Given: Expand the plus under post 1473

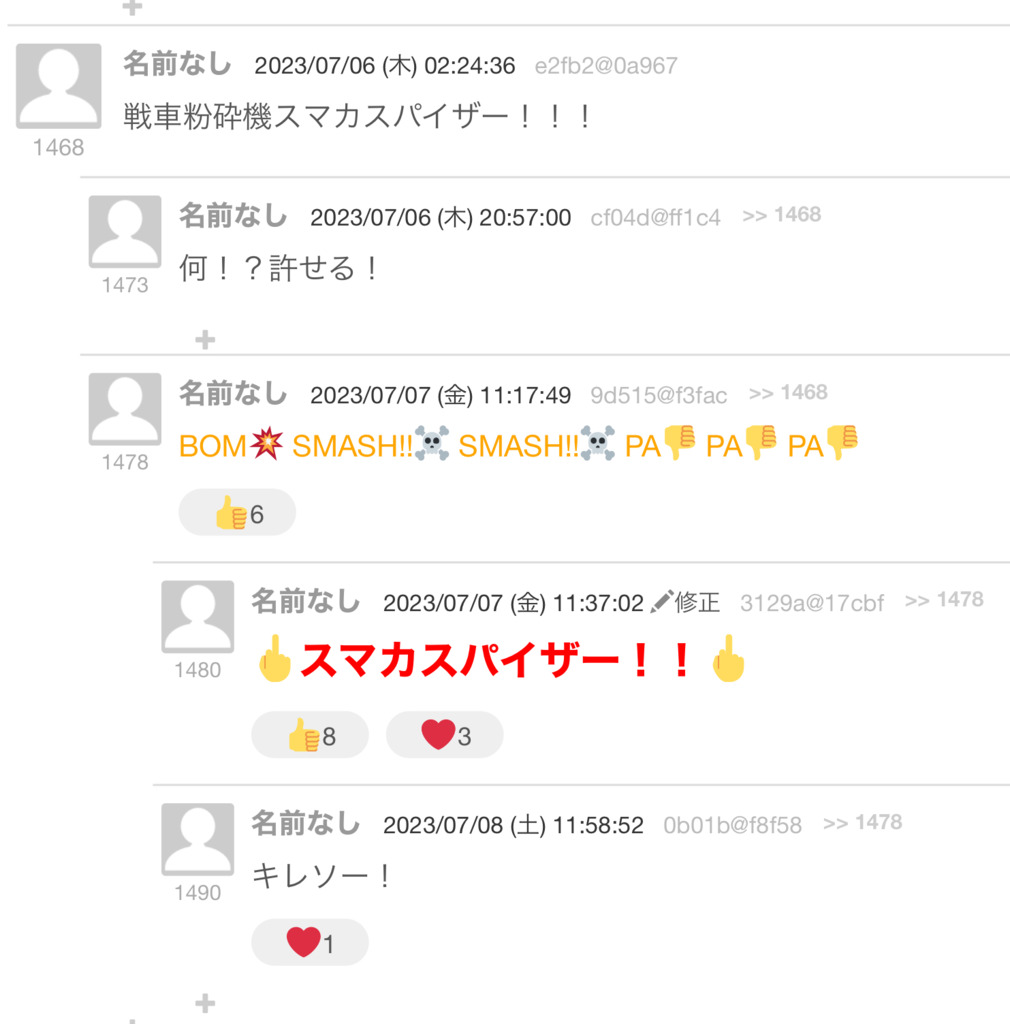Looking at the screenshot, I should pyautogui.click(x=205, y=340).
